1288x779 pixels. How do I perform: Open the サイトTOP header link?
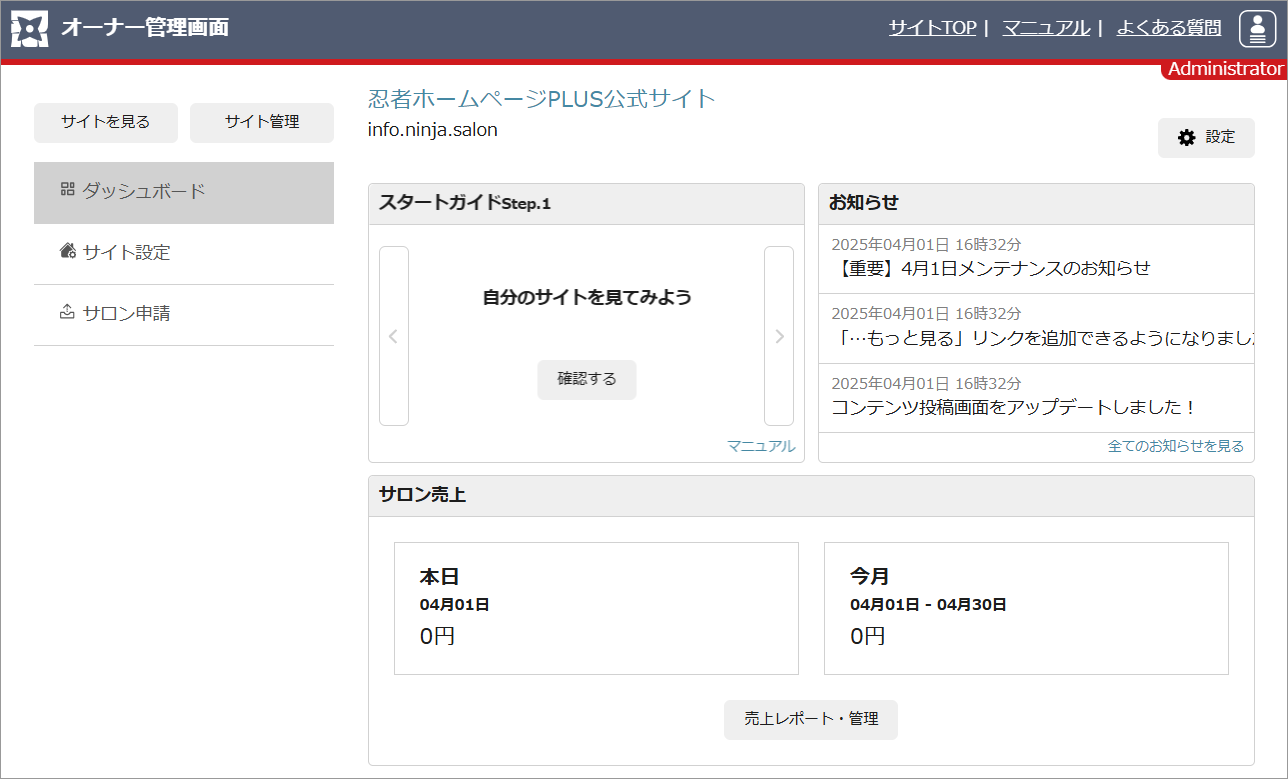click(932, 28)
